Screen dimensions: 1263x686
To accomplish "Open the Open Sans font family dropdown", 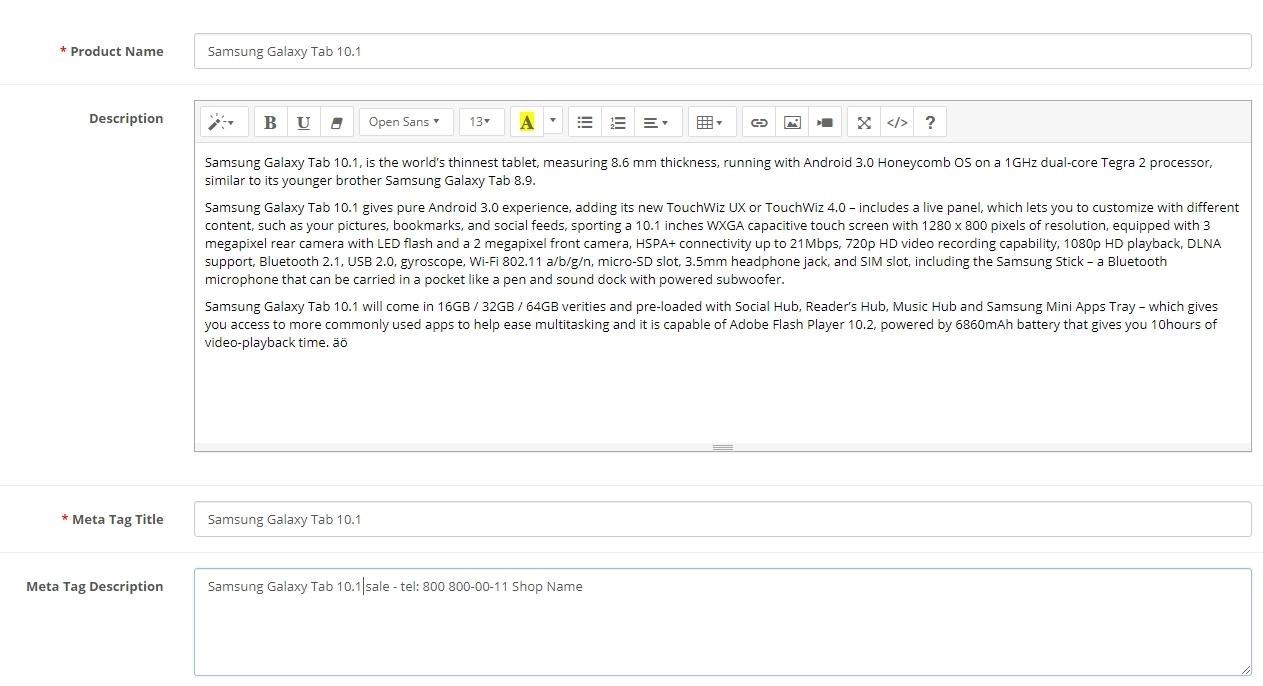I will pos(405,122).
